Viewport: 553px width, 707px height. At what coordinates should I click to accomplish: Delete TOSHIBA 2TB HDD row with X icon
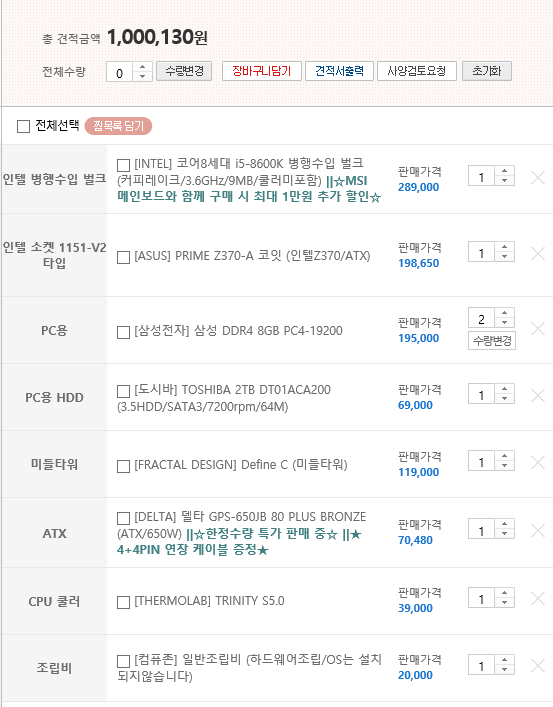(x=538, y=395)
